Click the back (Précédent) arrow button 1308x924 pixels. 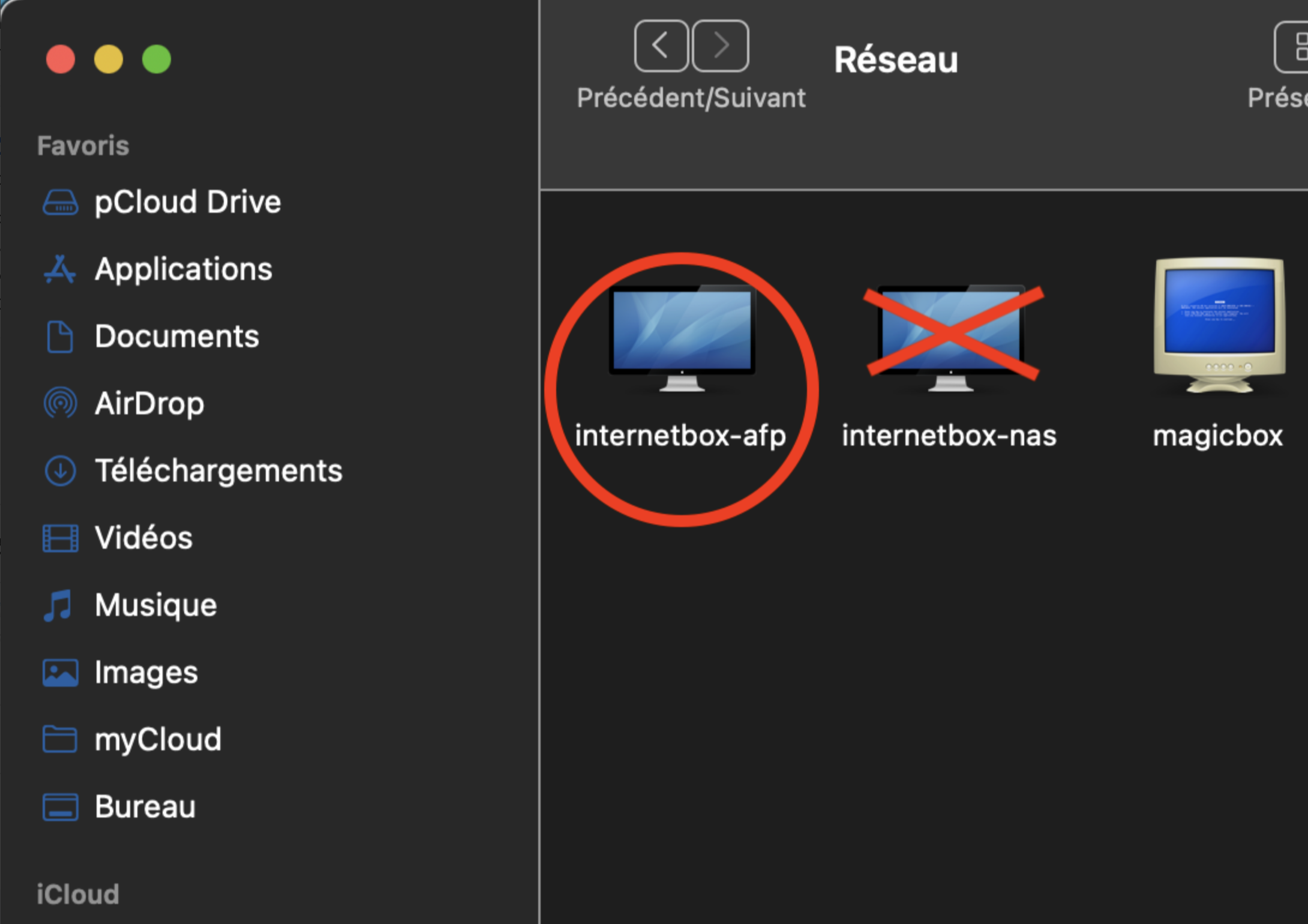661,46
